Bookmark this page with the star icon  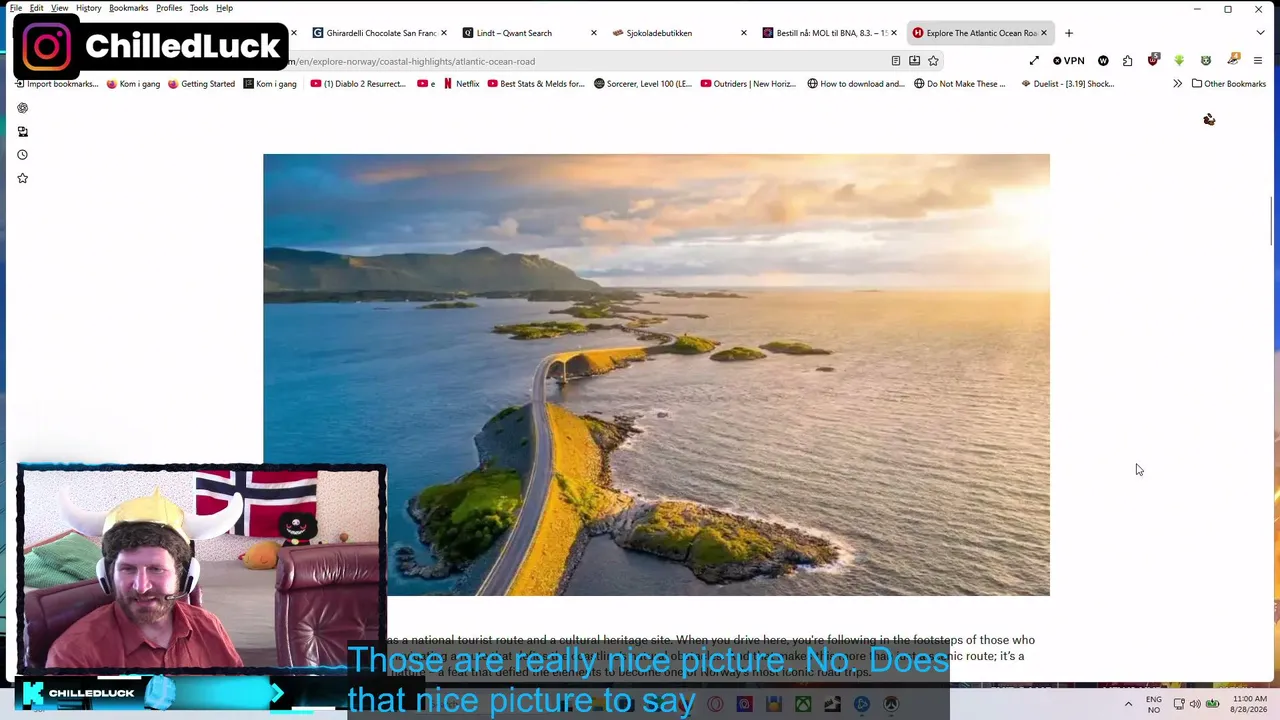point(933,61)
